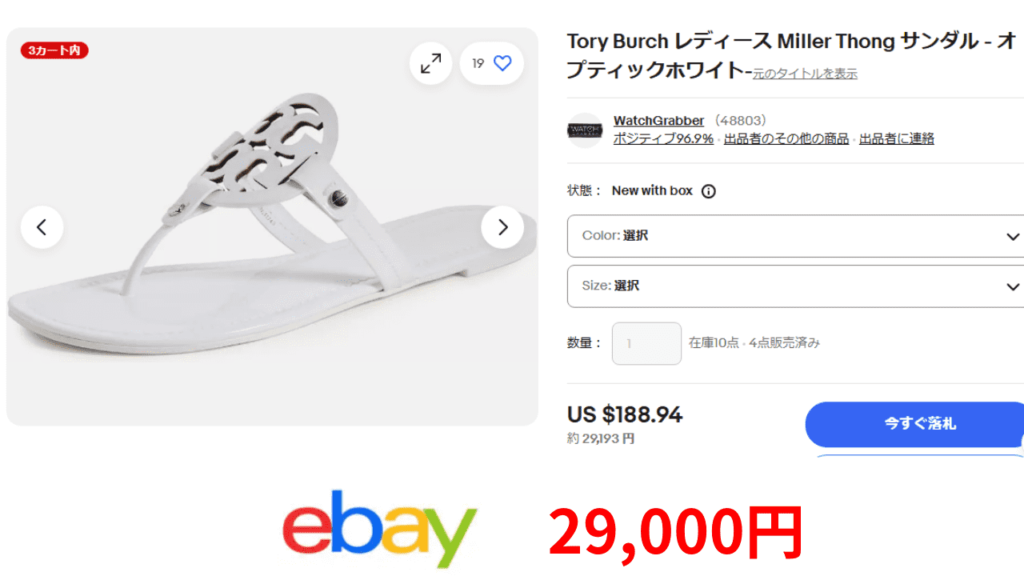Open condition info icon next to New with box

pos(709,191)
